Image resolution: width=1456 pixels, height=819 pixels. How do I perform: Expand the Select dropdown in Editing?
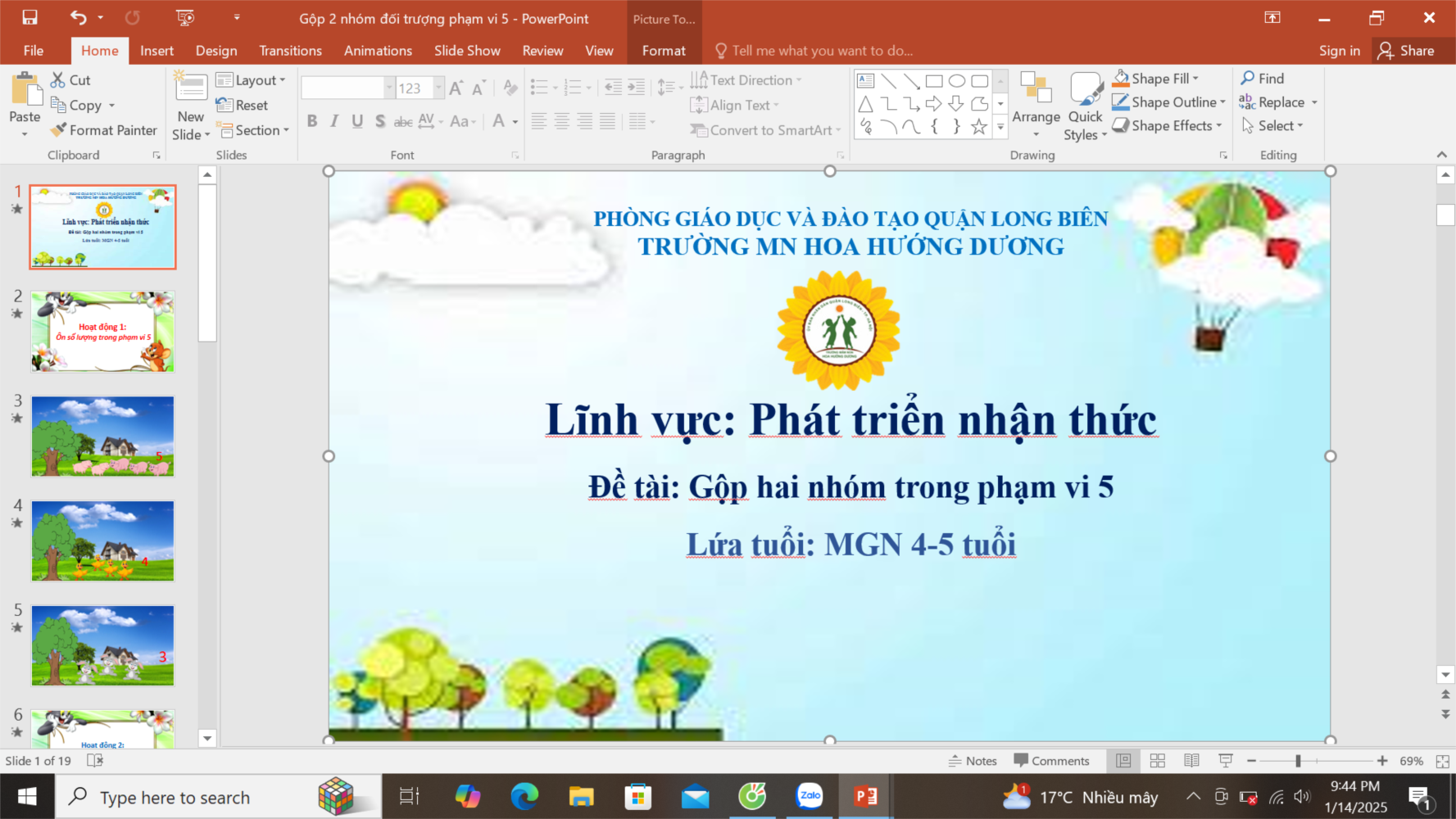(1272, 125)
